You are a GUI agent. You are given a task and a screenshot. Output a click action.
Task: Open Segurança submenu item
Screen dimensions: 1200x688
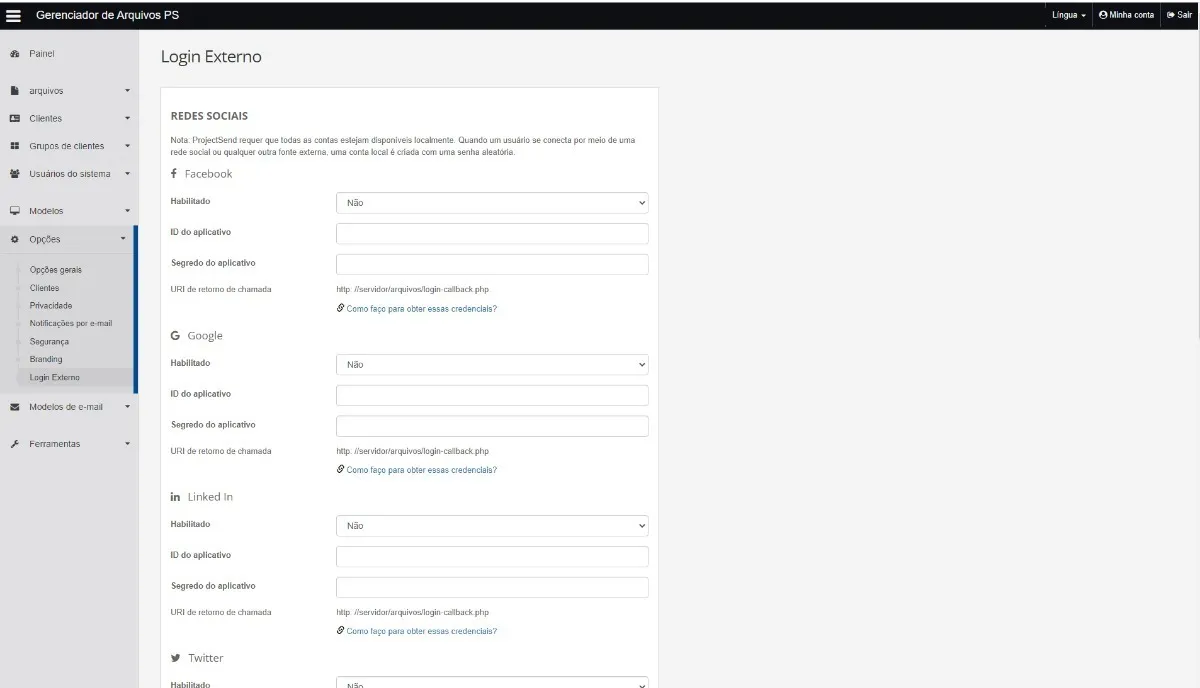pyautogui.click(x=50, y=342)
